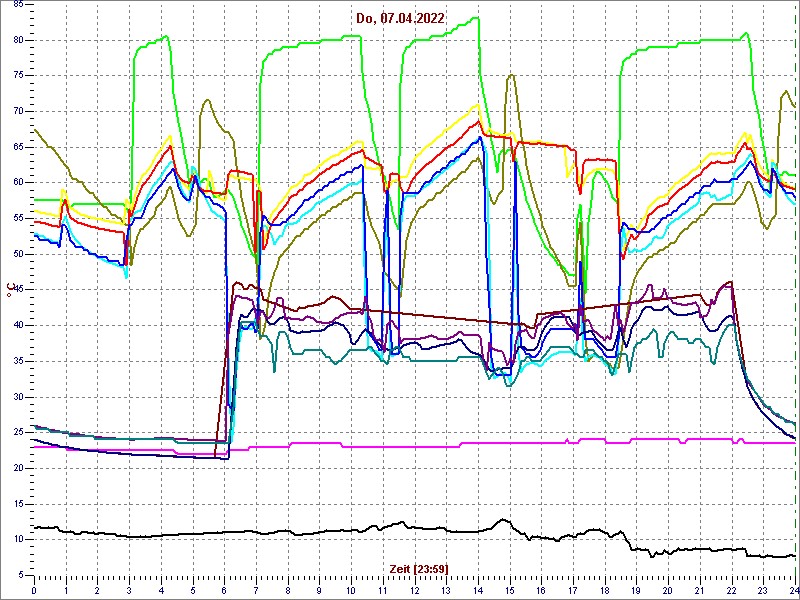Select the 60 label on temperature axis
The height and width of the screenshot is (600, 800).
(x=19, y=183)
